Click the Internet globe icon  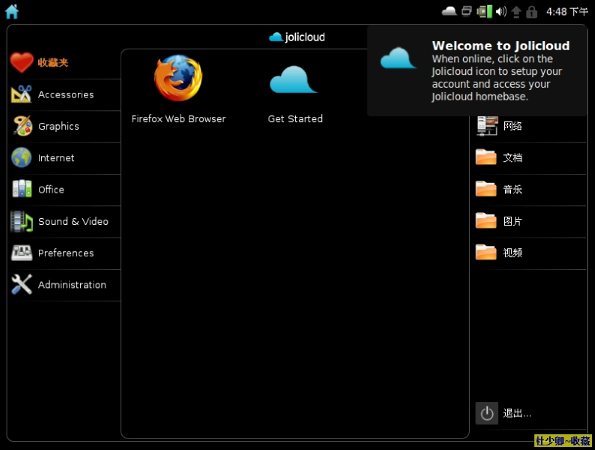pos(21,157)
